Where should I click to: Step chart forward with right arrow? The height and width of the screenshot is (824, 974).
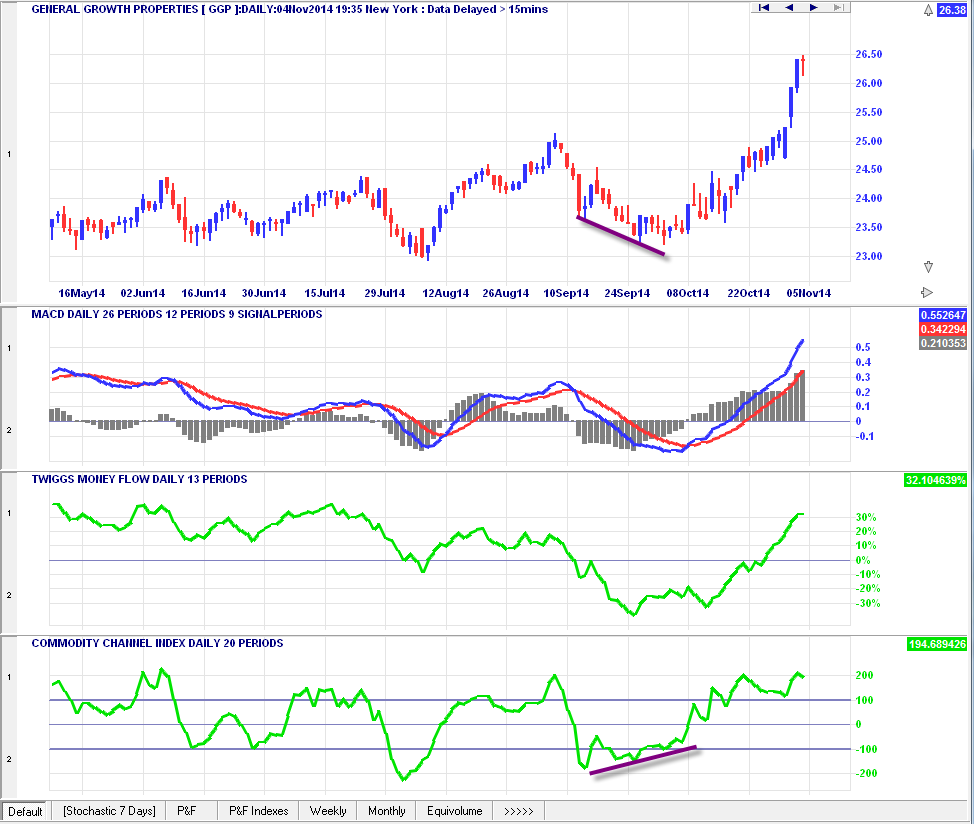(x=813, y=7)
